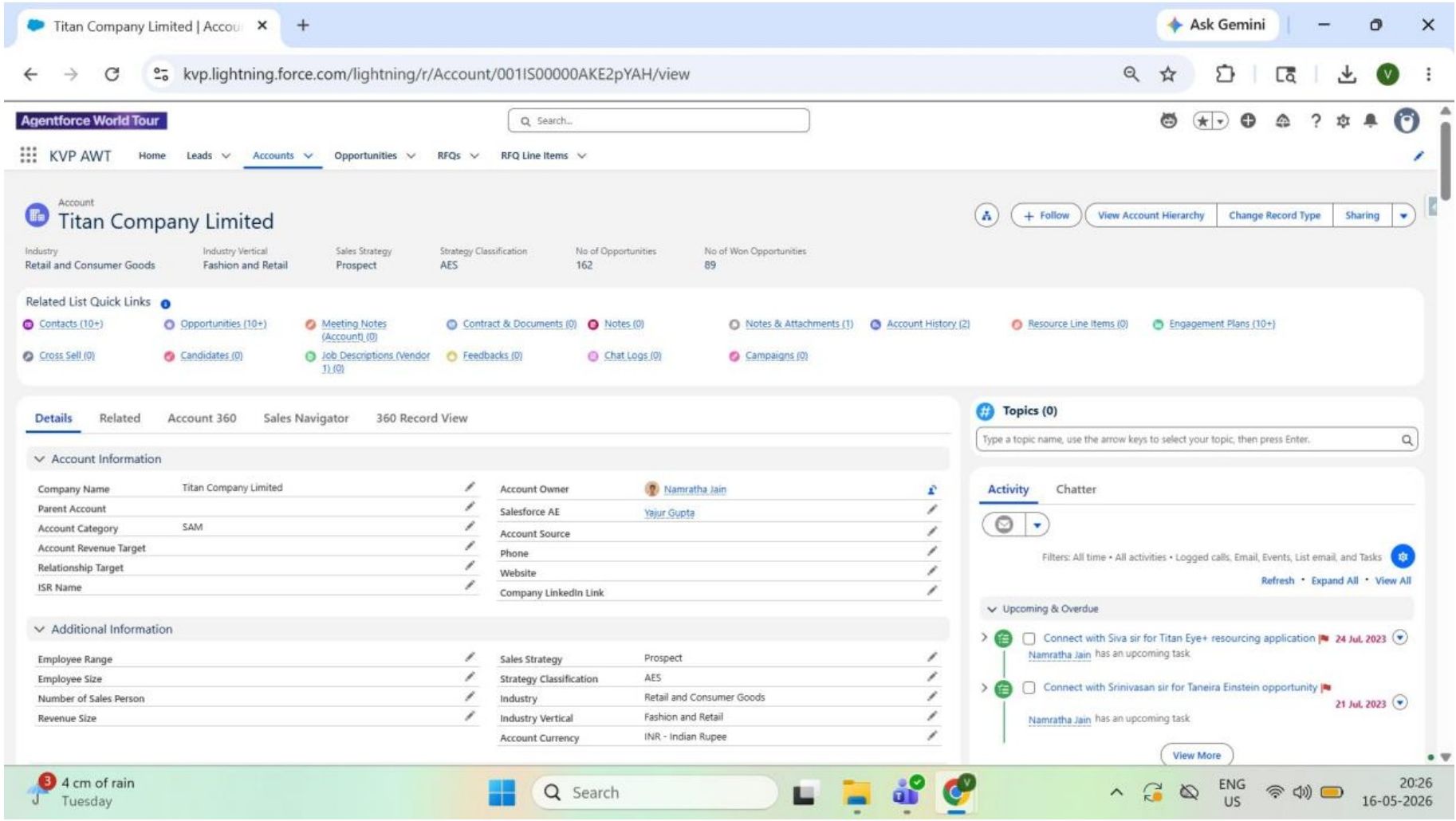Image resolution: width=1456 pixels, height=821 pixels.
Task: Open the activity timeline settings gear
Action: pyautogui.click(x=1403, y=556)
